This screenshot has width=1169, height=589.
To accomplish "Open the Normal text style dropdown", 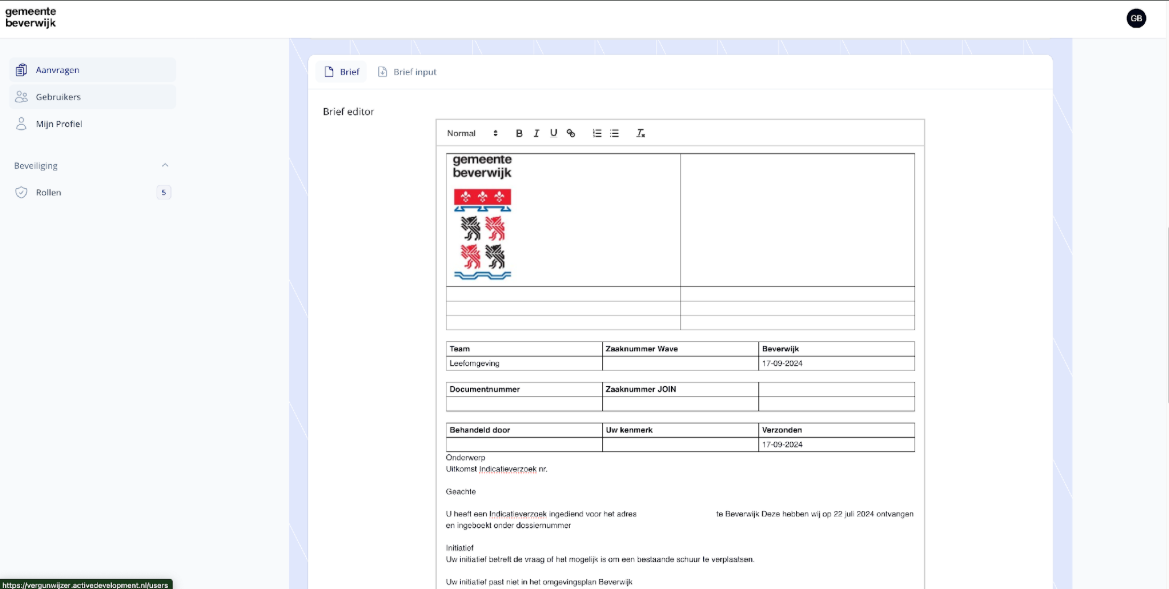I will tap(472, 133).
